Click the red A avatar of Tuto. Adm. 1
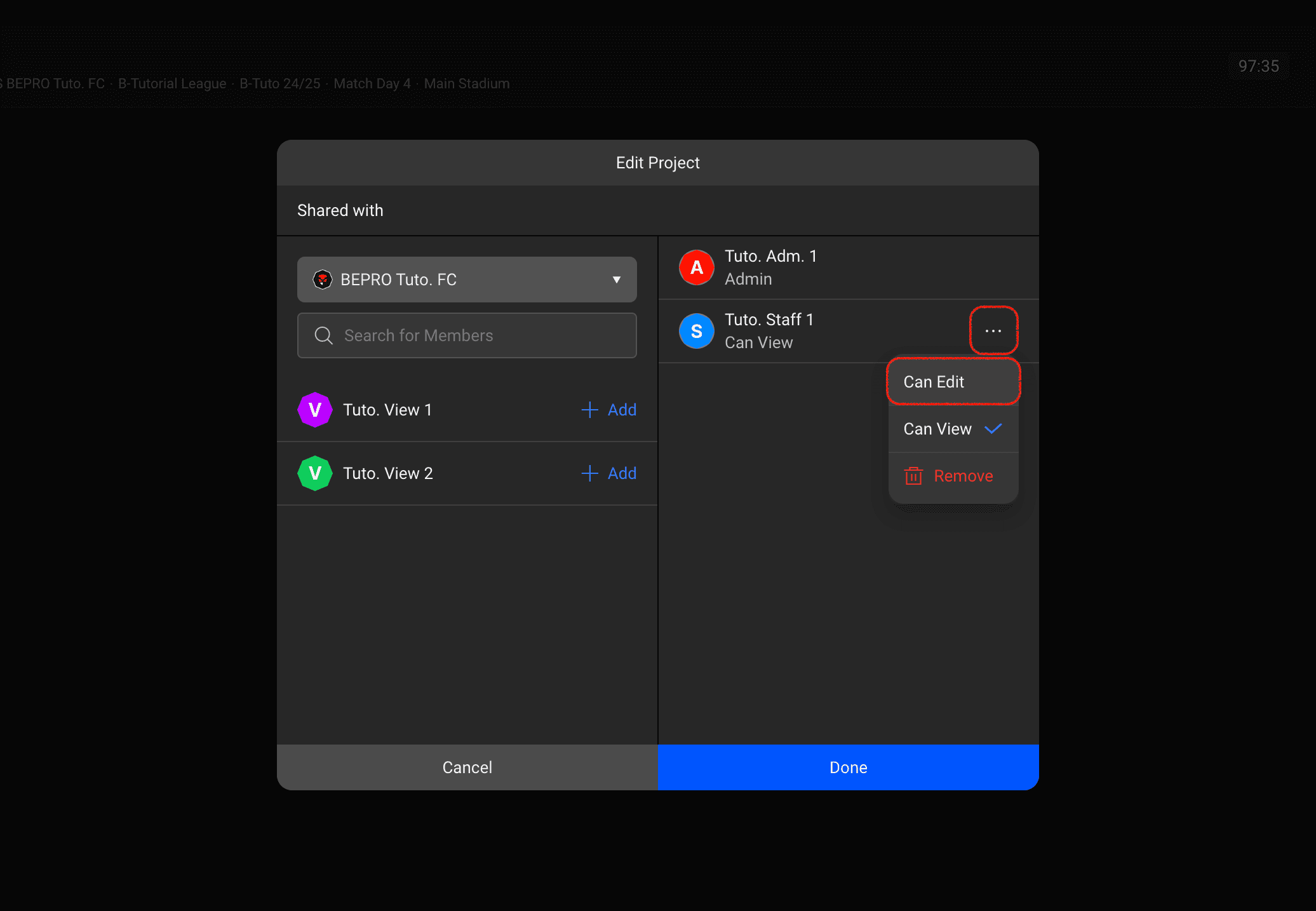The image size is (1316, 911). point(697,267)
